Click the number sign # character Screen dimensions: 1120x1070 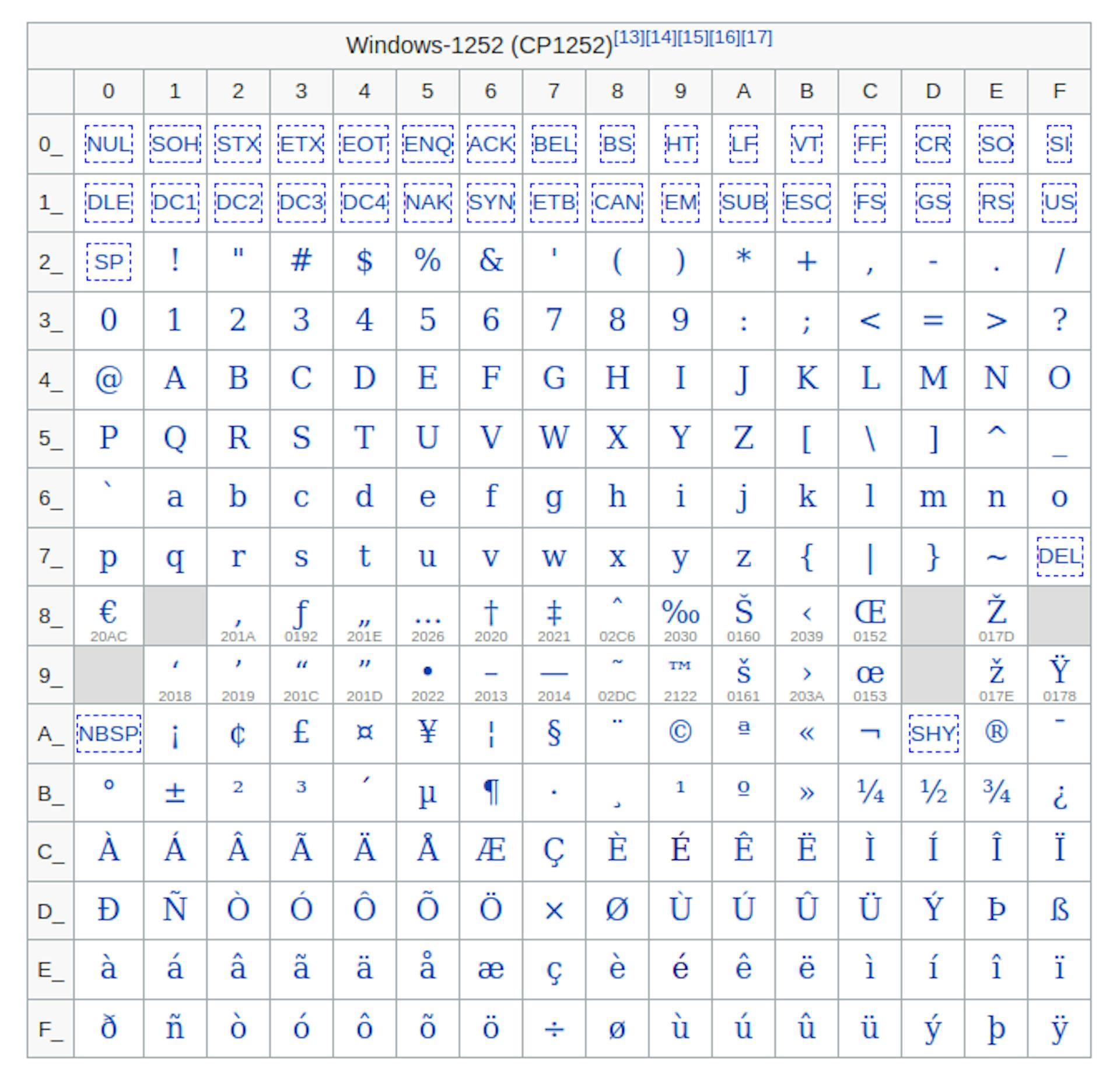(301, 260)
